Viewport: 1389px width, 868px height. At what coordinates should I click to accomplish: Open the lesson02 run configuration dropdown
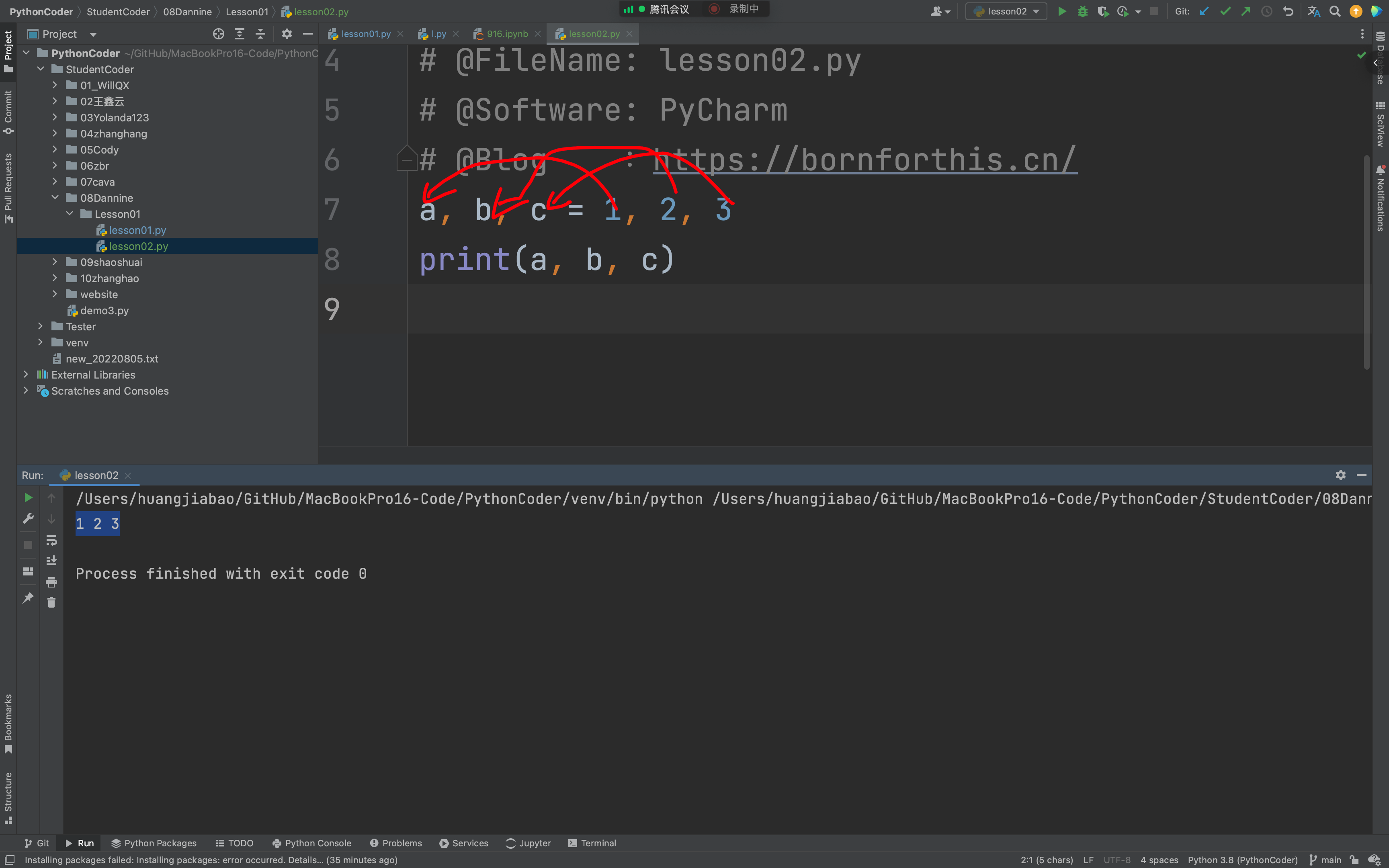tap(1006, 12)
